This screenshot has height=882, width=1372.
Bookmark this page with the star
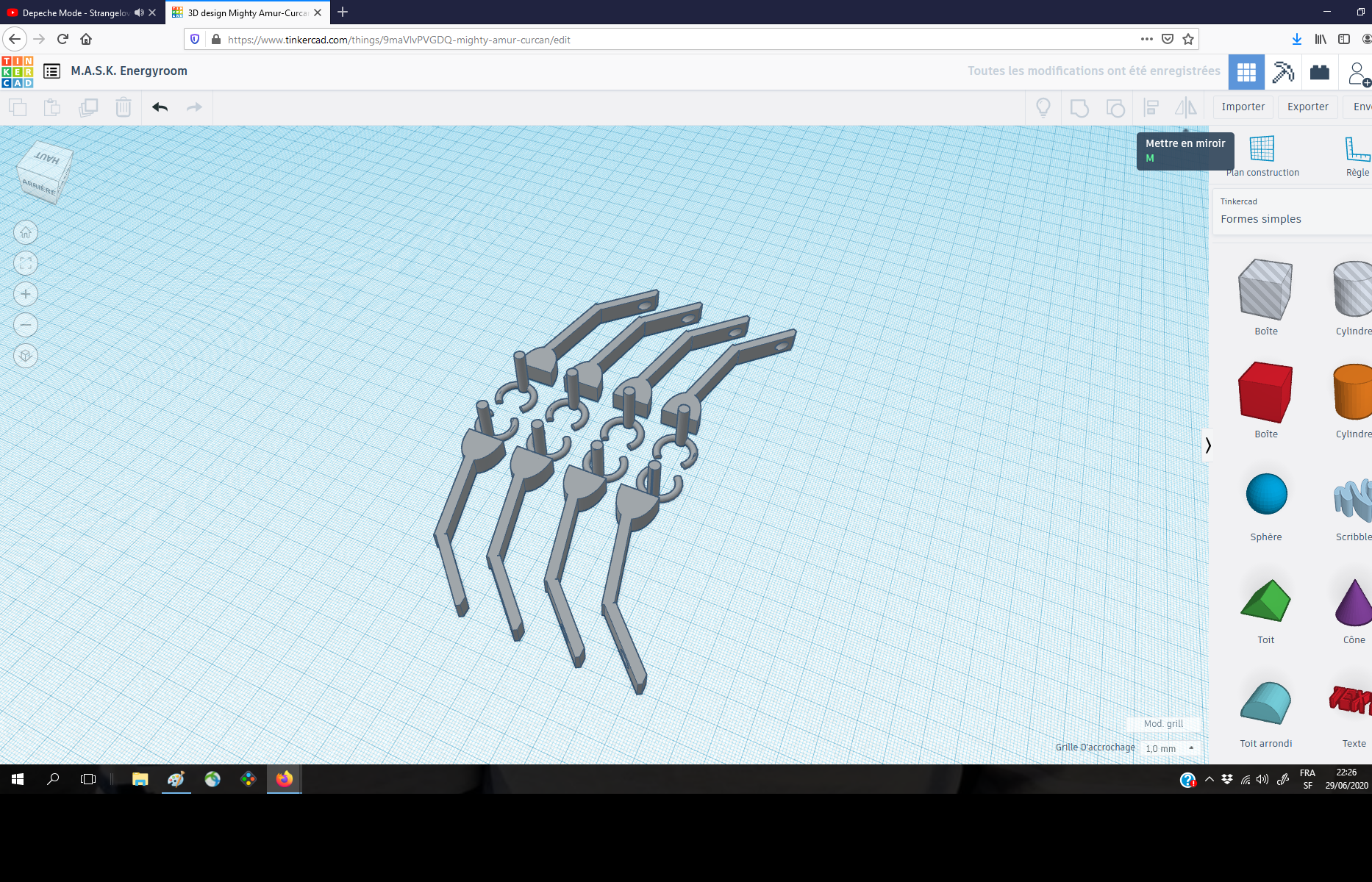coord(1188,40)
